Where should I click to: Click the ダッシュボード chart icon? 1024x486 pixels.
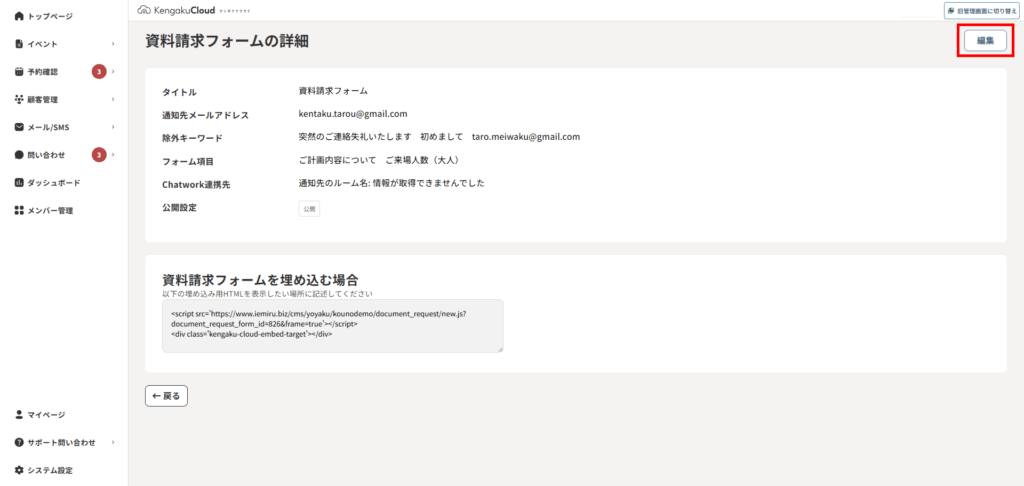[x=19, y=182]
